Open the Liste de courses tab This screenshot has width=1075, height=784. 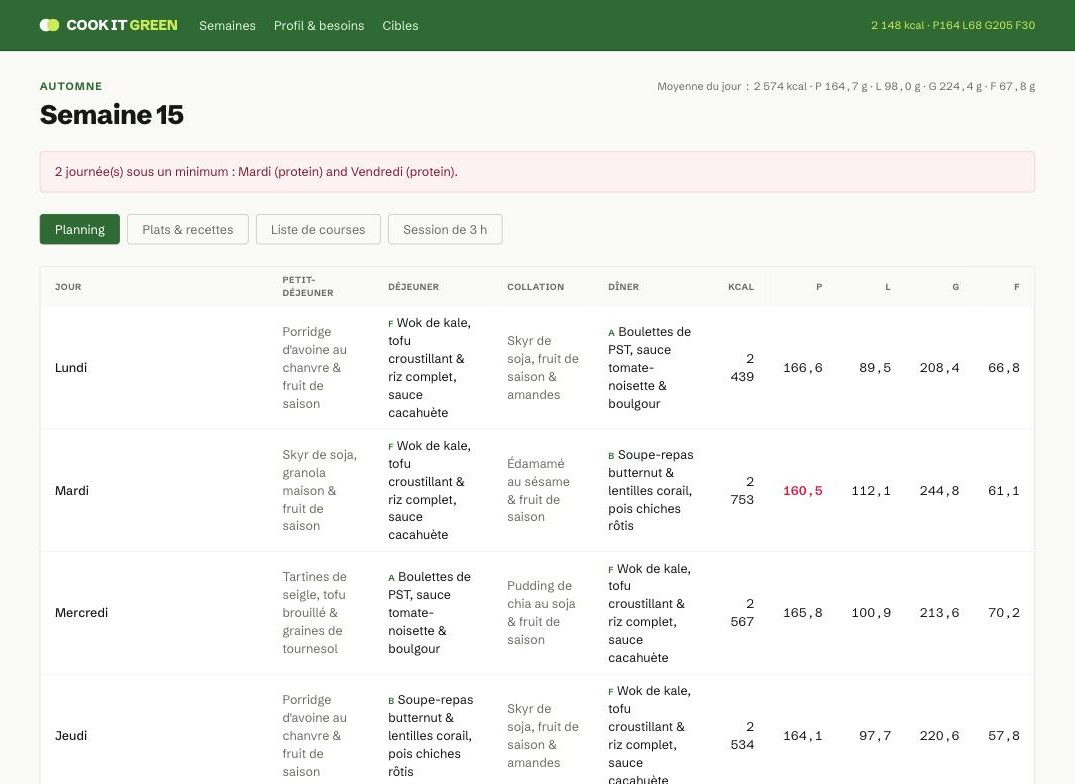[318, 230]
